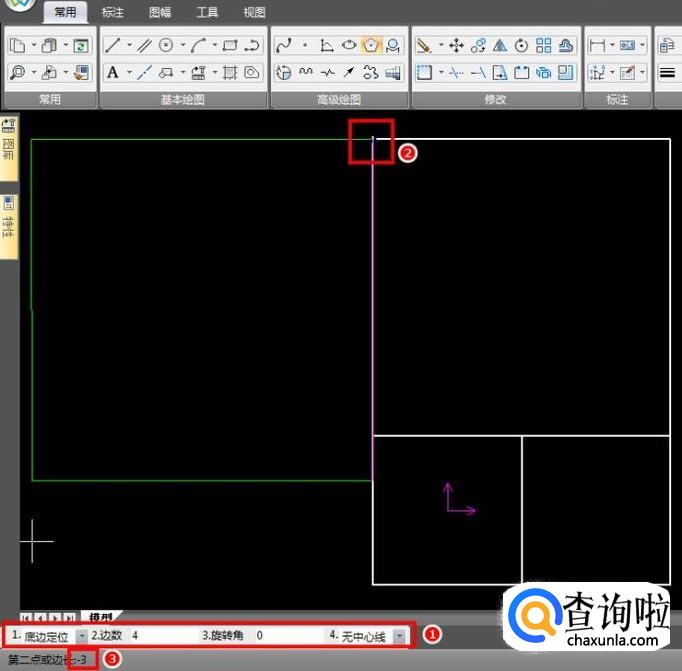Click the Ellipse tool icon
682x671 pixels.
[349, 45]
